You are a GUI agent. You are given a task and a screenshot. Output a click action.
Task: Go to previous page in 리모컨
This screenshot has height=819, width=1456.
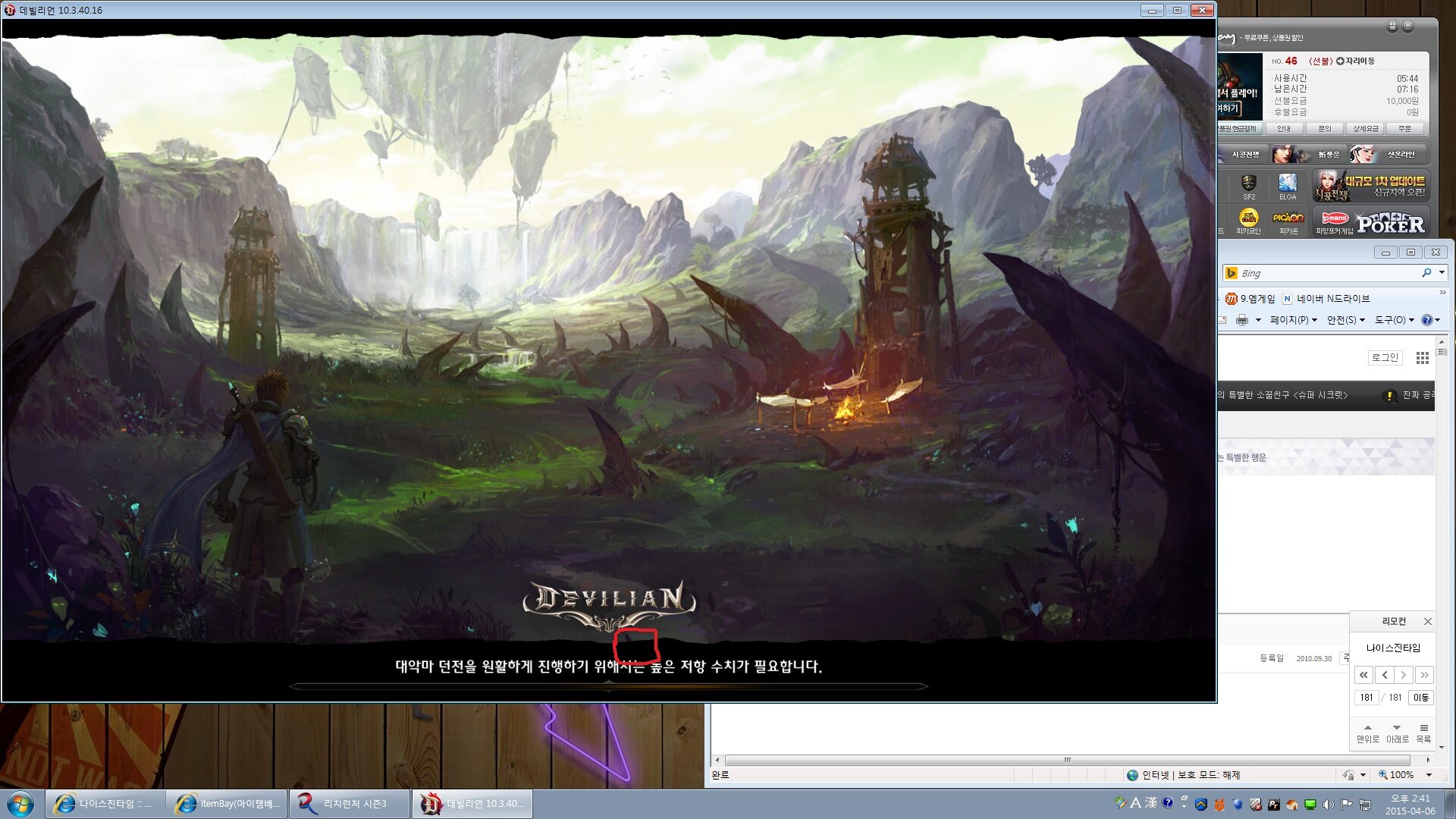1384,675
